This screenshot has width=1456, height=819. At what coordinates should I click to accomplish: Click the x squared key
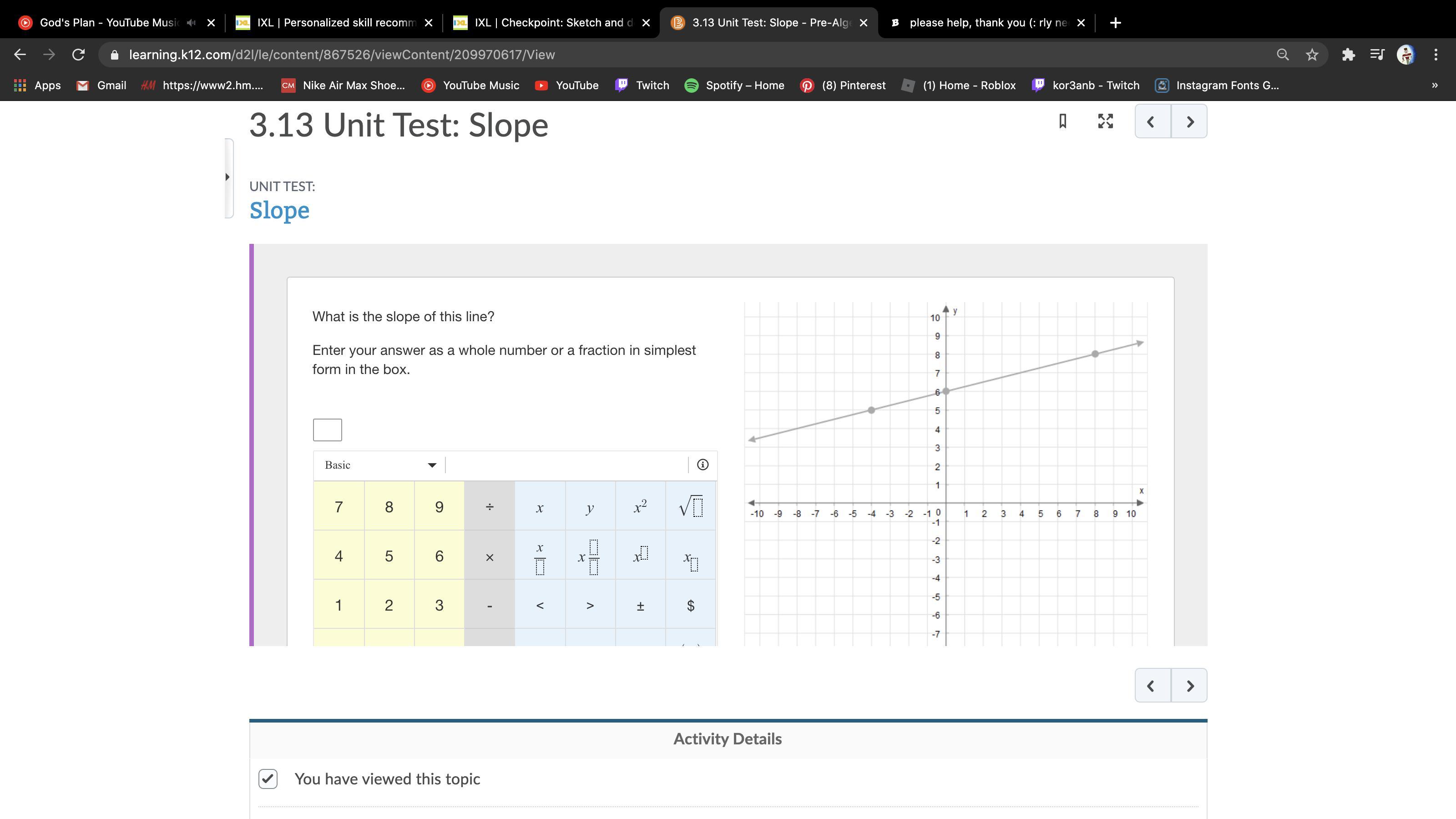pyautogui.click(x=640, y=506)
